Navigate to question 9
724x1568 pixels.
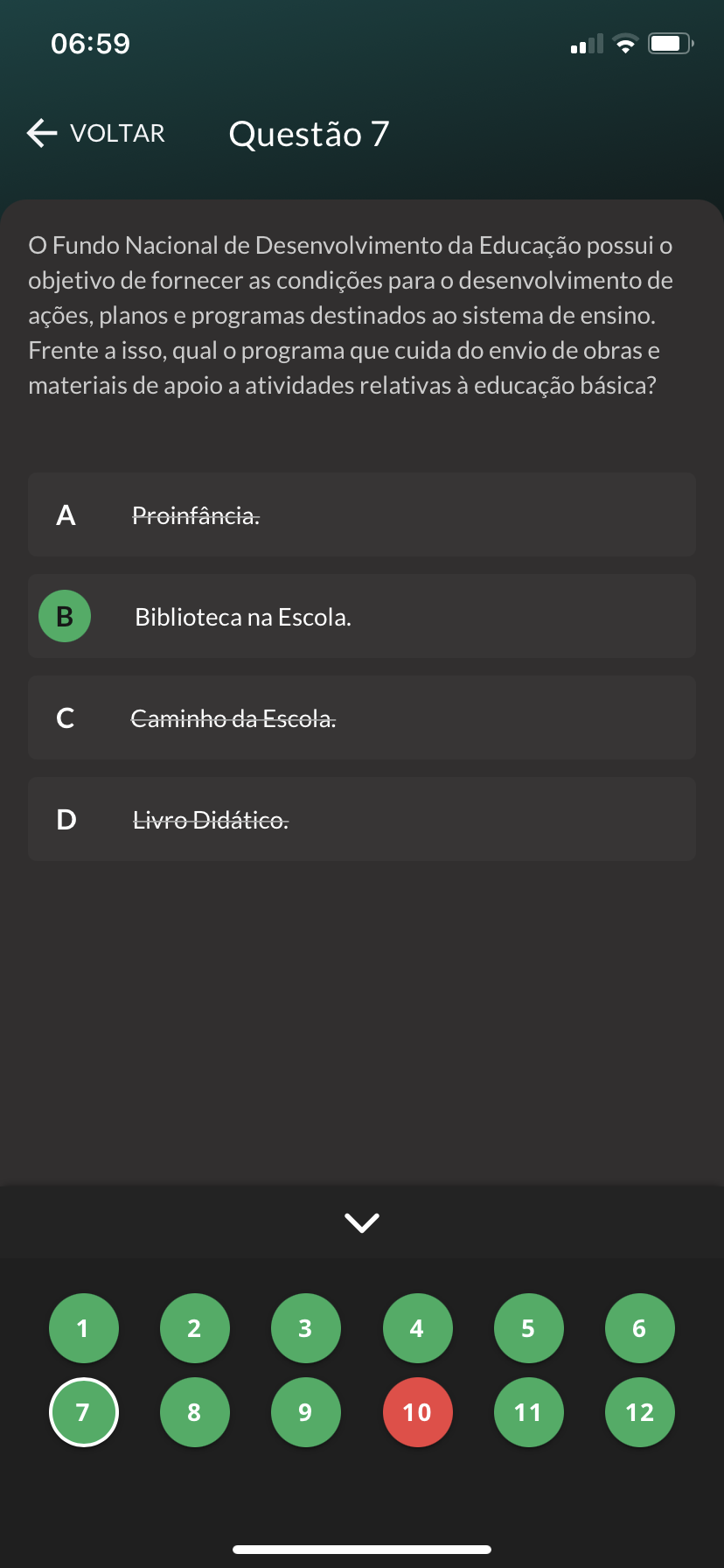pos(305,1412)
